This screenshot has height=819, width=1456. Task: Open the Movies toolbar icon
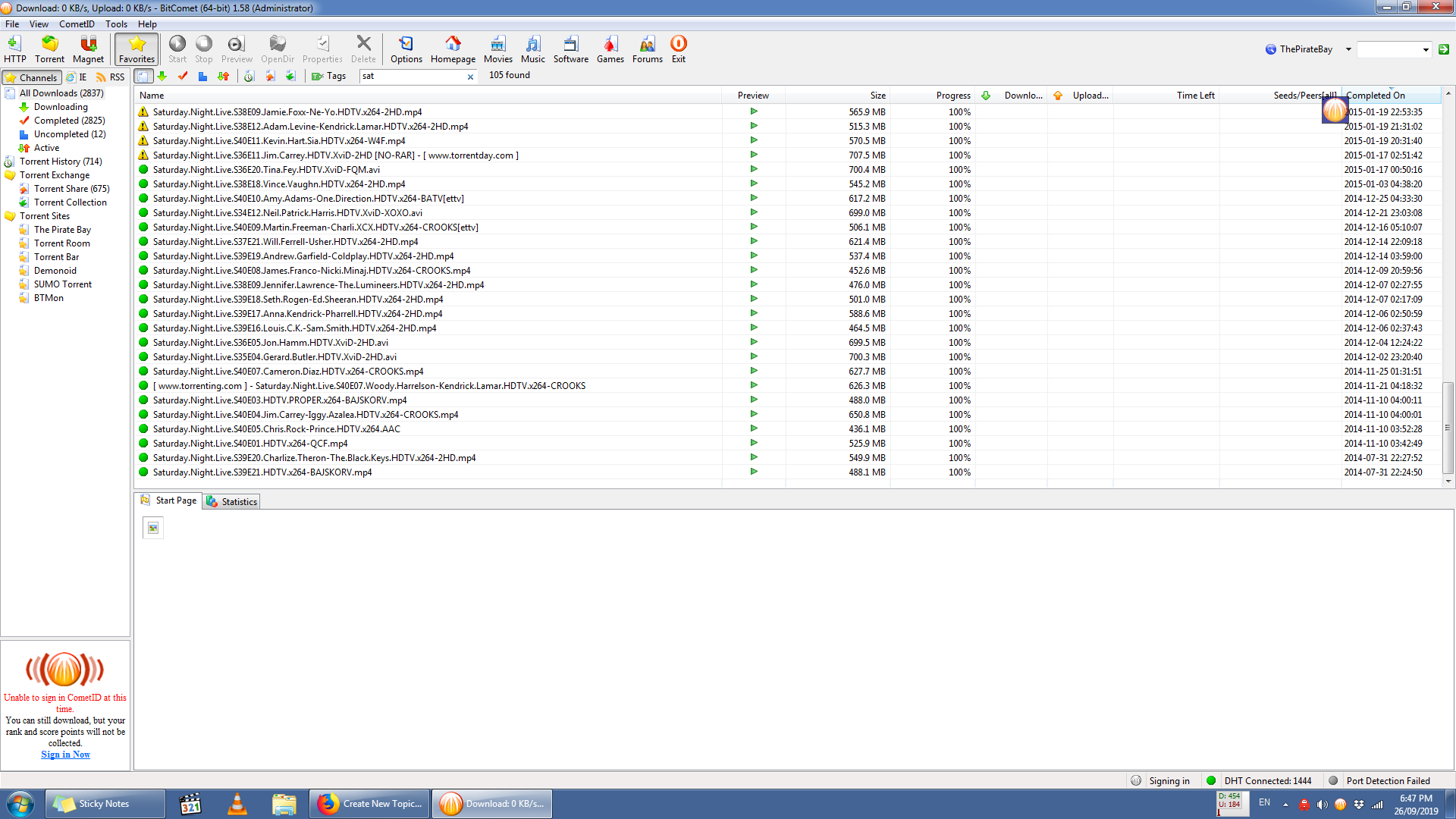[497, 49]
